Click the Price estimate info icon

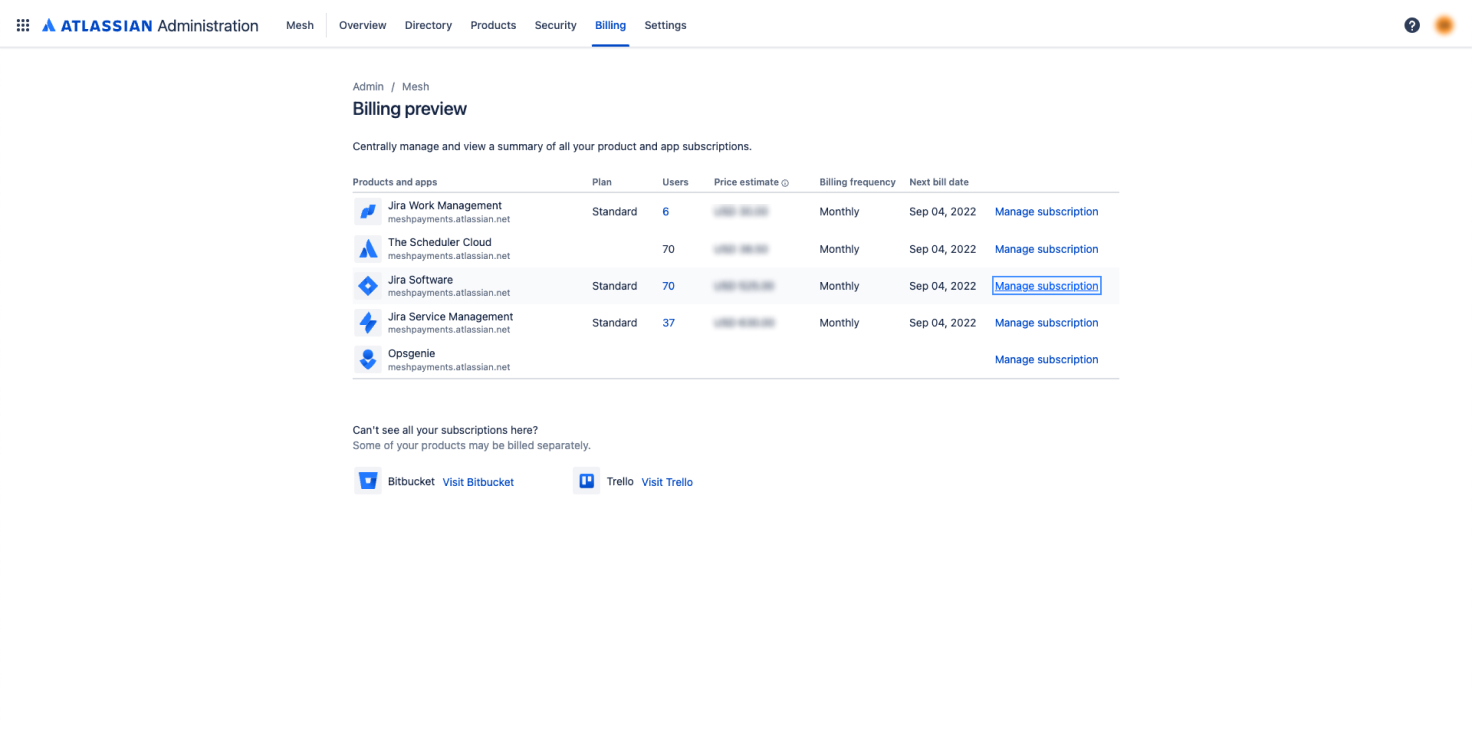(785, 183)
